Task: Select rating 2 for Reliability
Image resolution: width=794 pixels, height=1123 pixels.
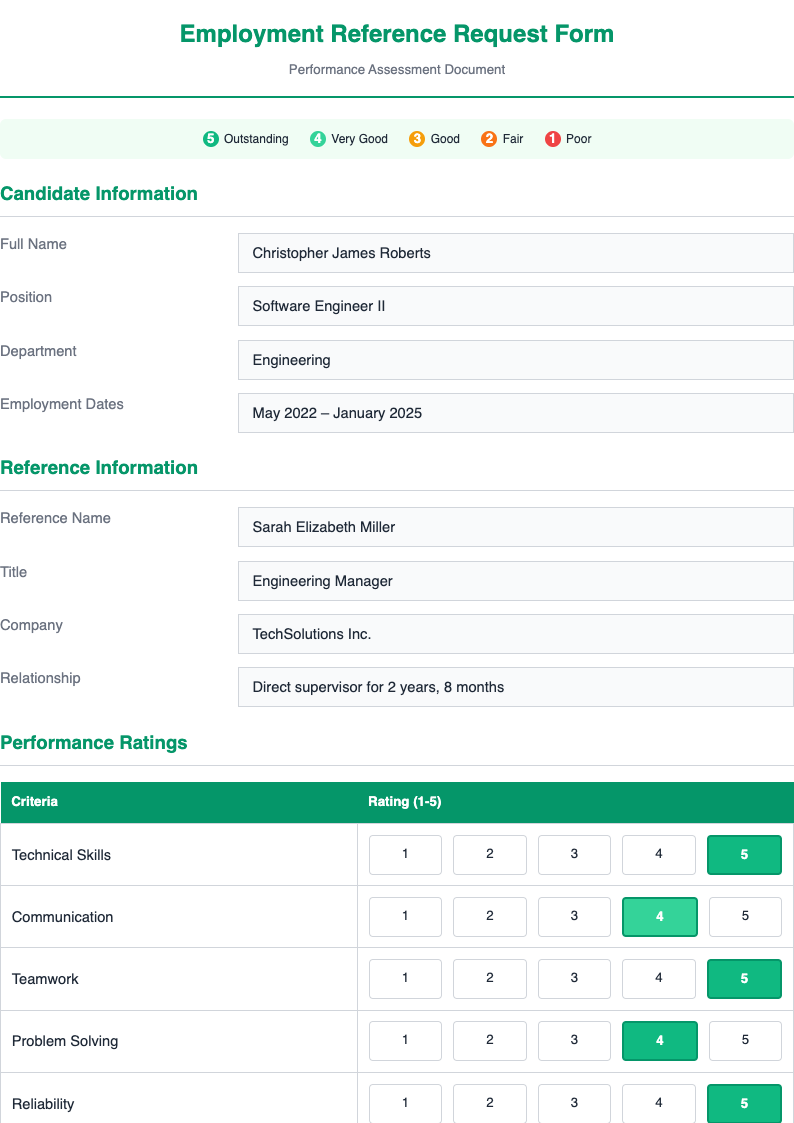Action: point(489,1103)
